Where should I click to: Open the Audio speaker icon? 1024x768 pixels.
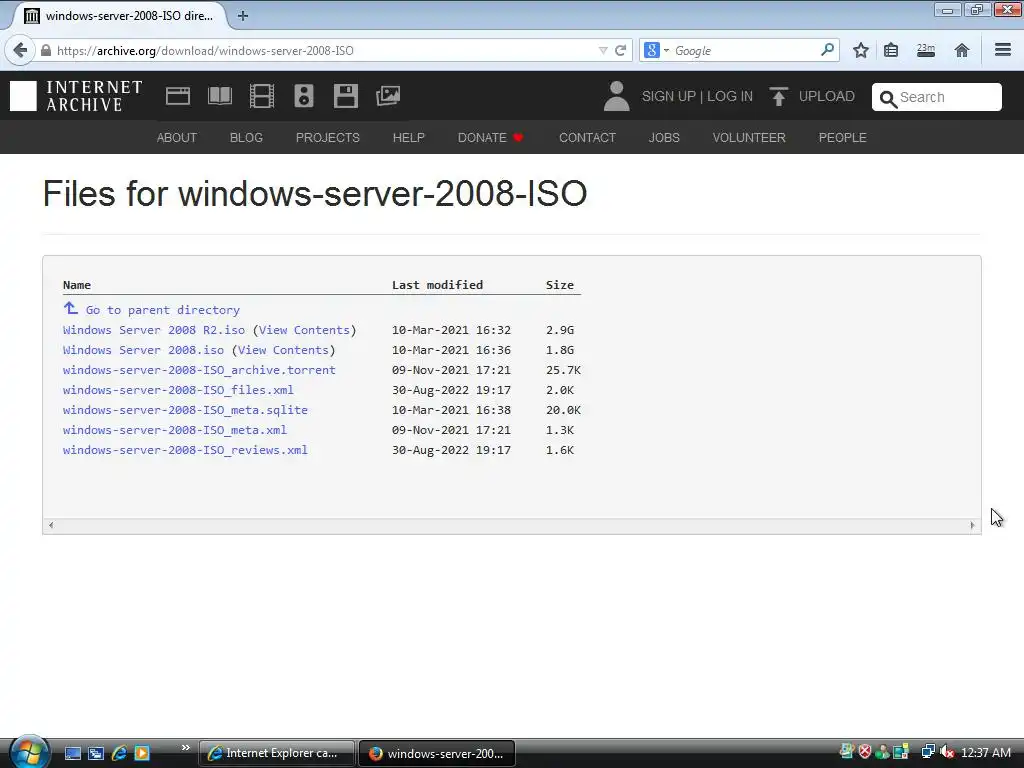304,96
